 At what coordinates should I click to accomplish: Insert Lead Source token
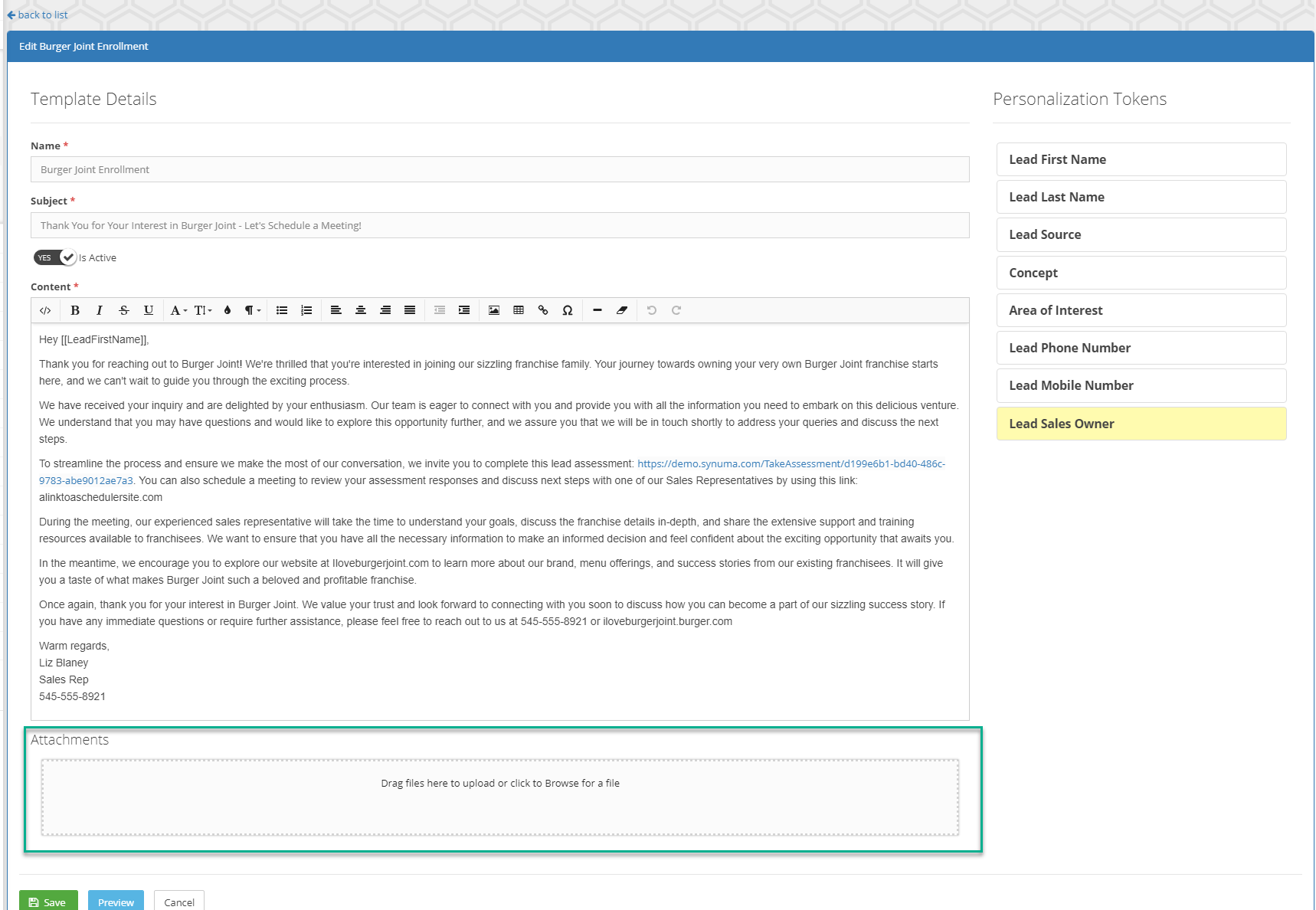pos(1141,234)
